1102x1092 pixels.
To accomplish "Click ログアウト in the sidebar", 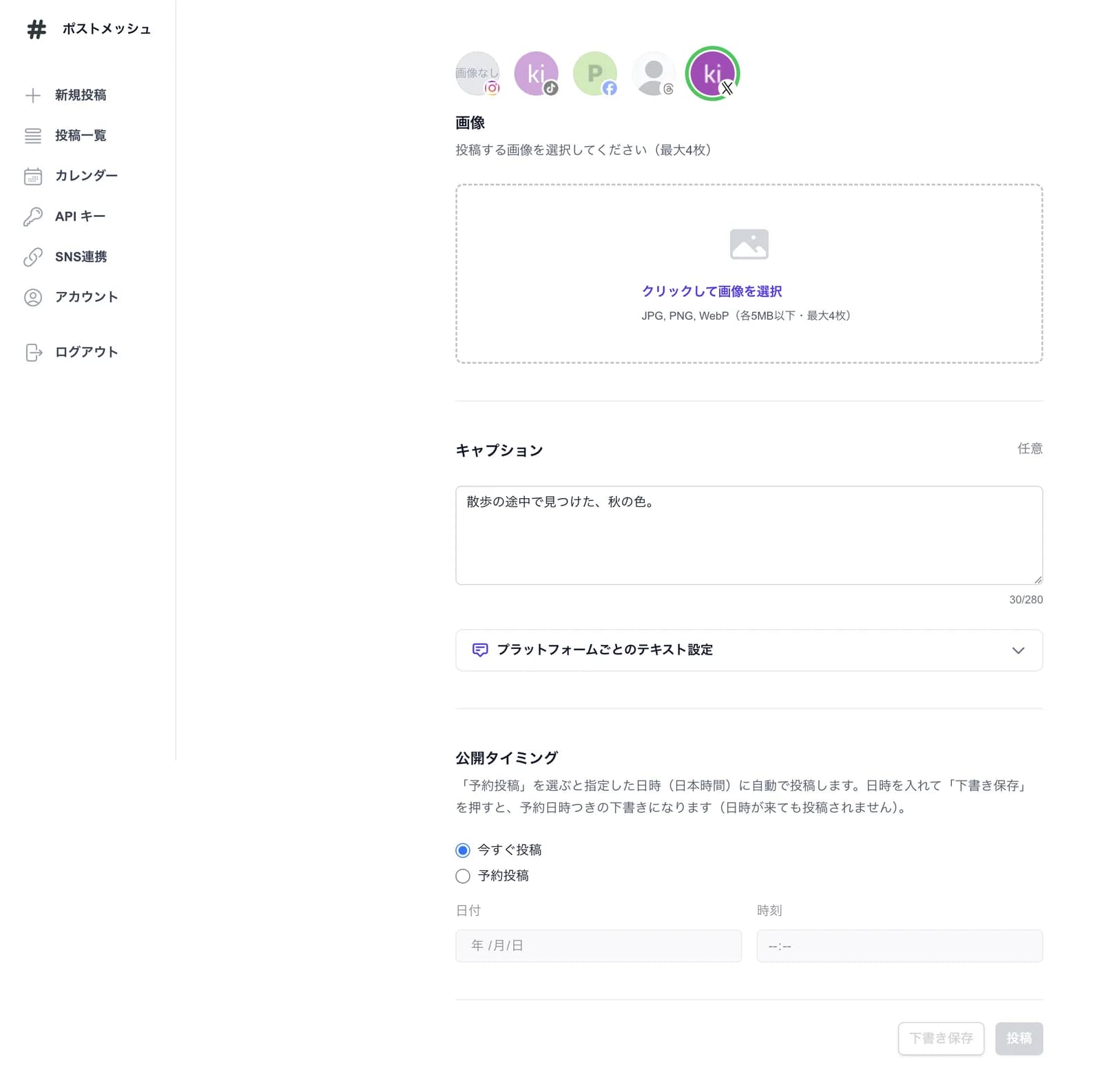I will click(86, 352).
